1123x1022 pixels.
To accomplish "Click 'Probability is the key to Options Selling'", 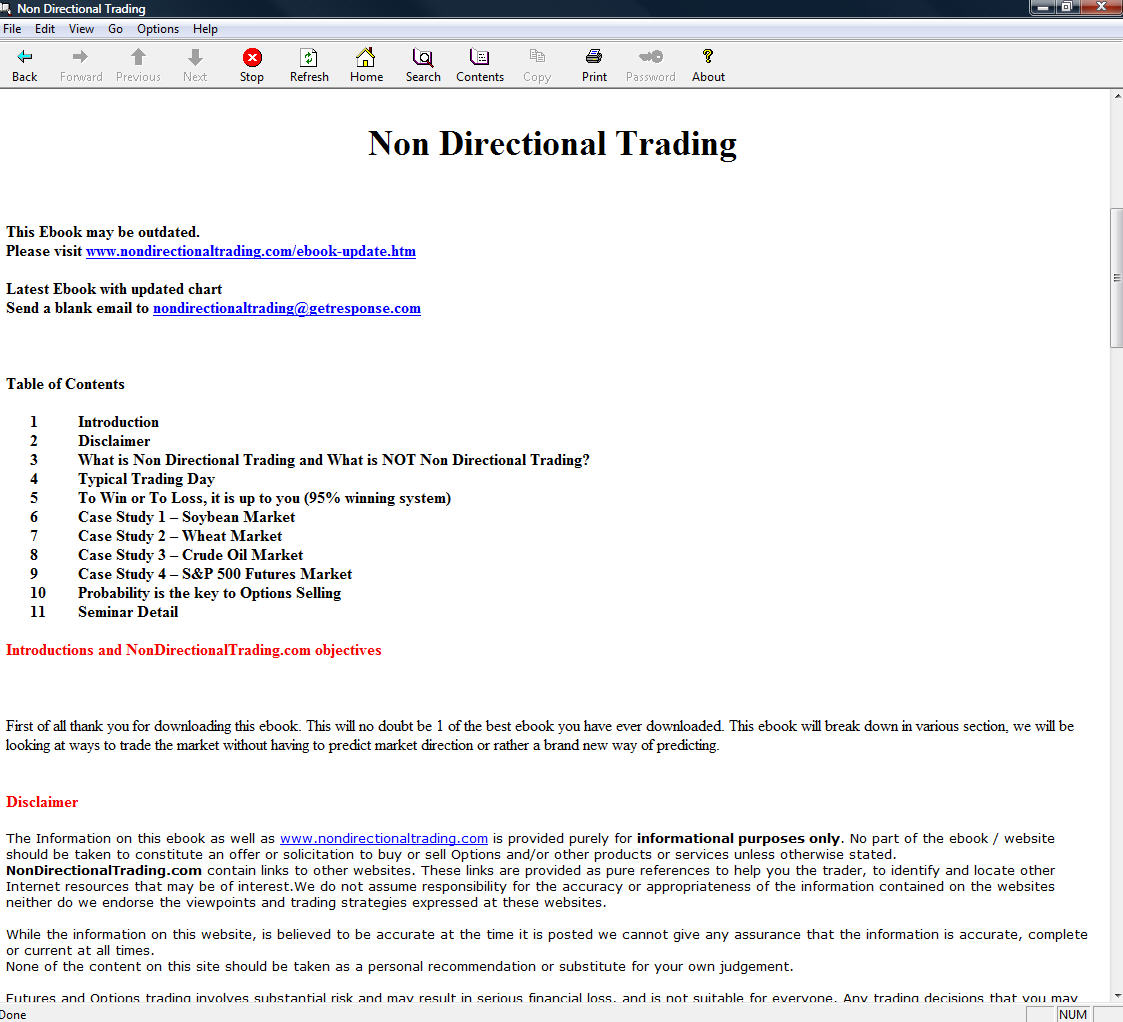I will tap(209, 593).
